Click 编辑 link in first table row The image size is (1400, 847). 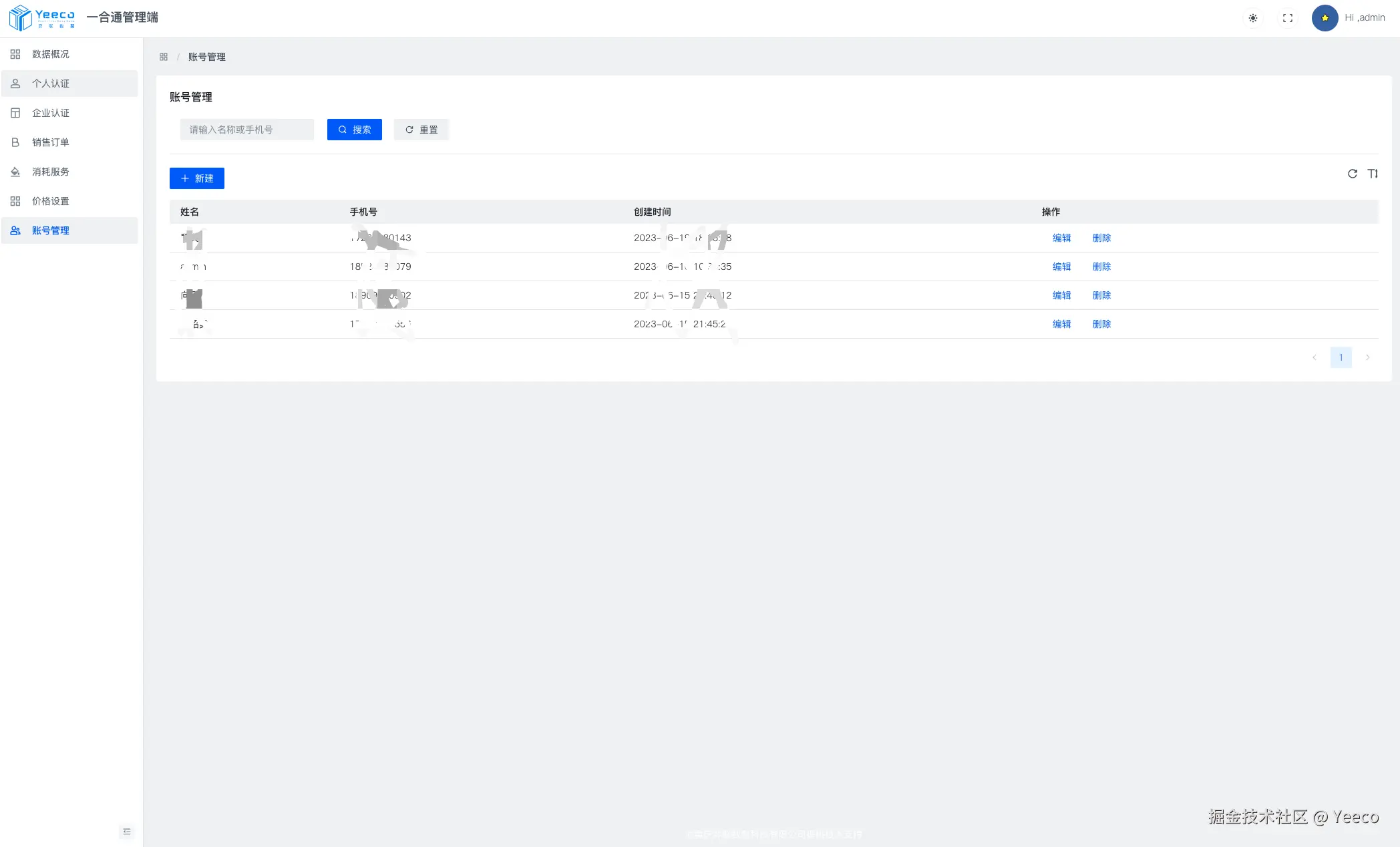(x=1061, y=238)
